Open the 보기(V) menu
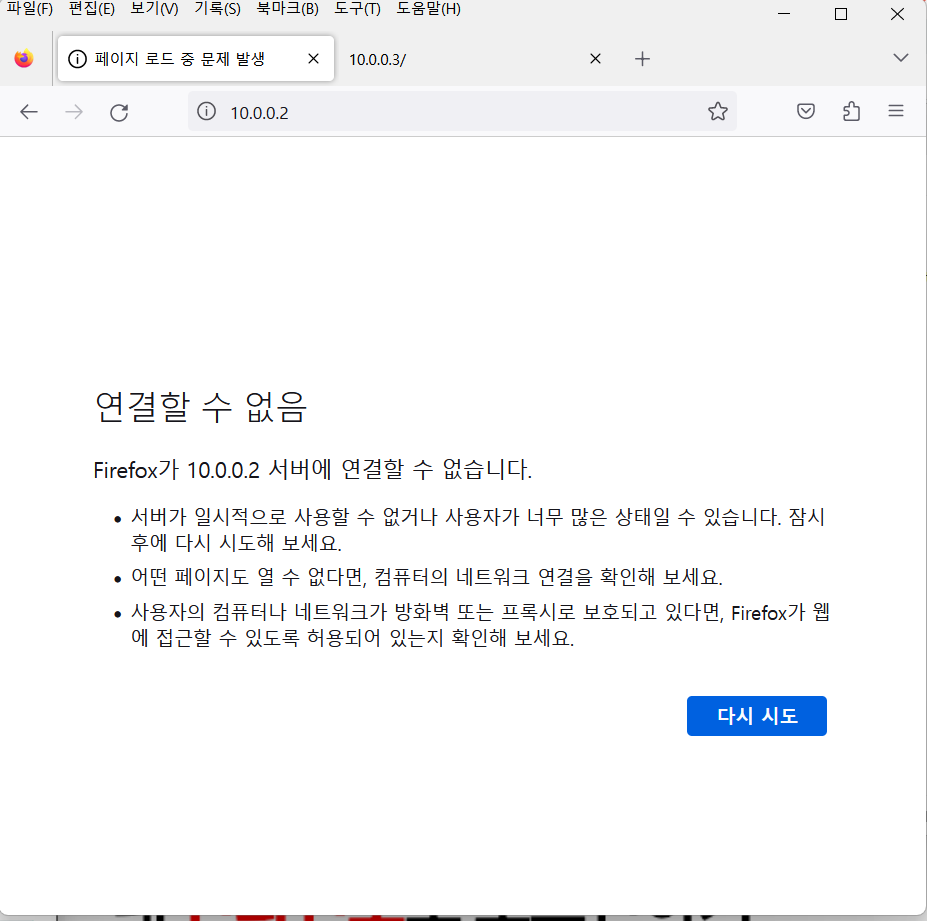Screen dimensions: 927x921 [x=154, y=9]
